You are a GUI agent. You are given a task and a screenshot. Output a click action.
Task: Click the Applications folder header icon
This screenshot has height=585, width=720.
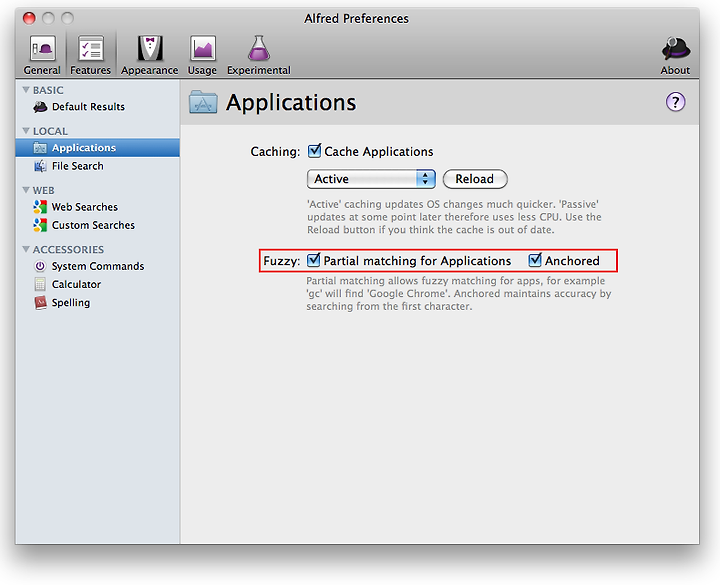click(203, 102)
